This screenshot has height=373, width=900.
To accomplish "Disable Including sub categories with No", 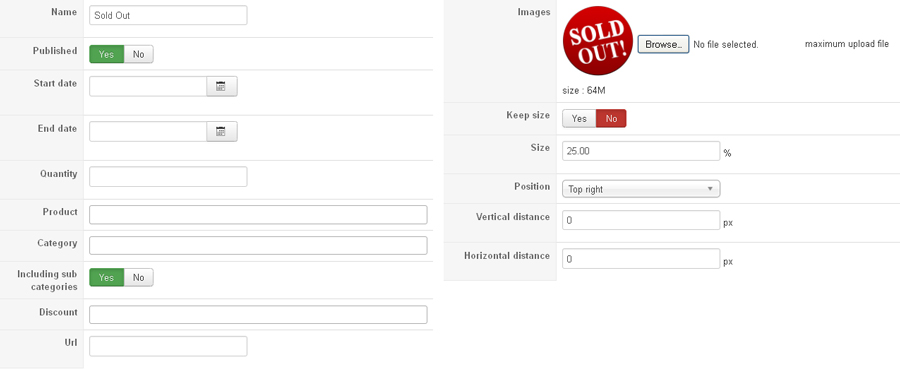I will [x=139, y=277].
